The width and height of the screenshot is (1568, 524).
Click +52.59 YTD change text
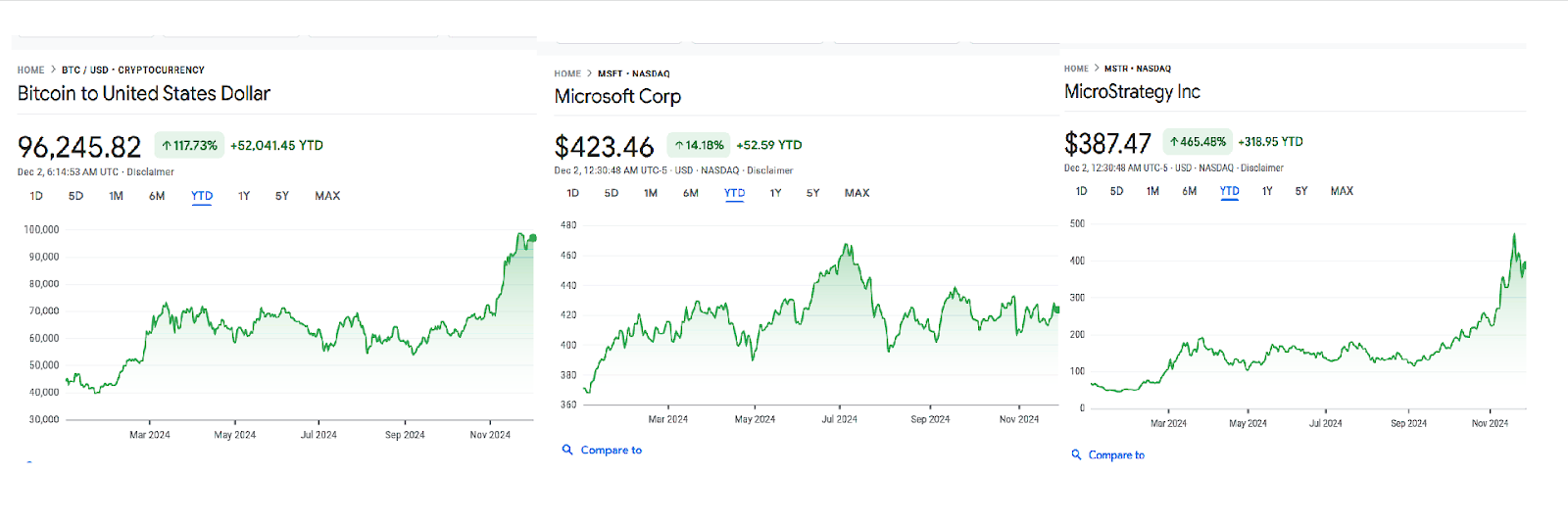[x=768, y=145]
